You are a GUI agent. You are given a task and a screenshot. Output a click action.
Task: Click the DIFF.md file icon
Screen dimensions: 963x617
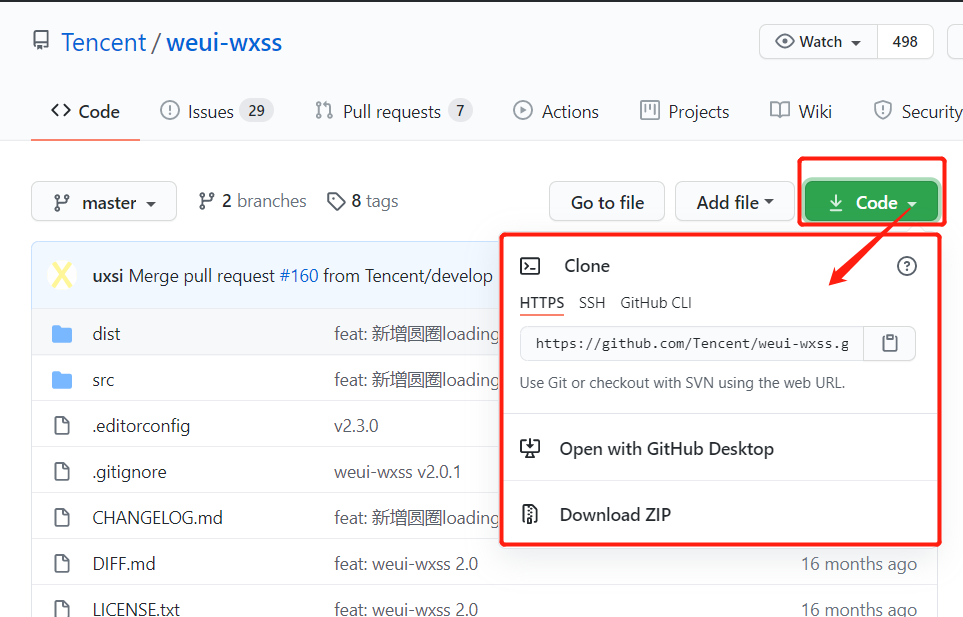(x=62, y=563)
